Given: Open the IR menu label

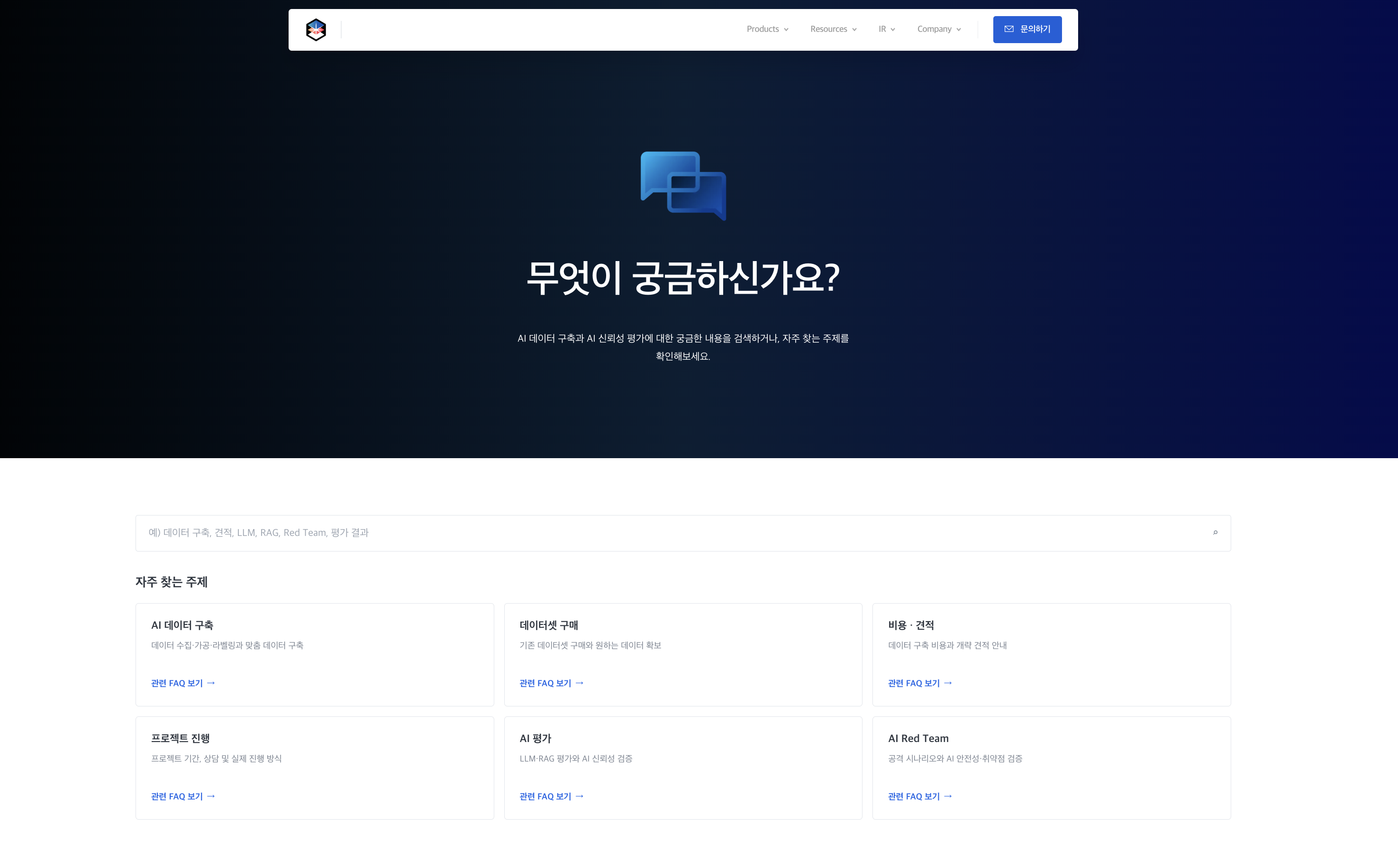Looking at the screenshot, I should 882,29.
